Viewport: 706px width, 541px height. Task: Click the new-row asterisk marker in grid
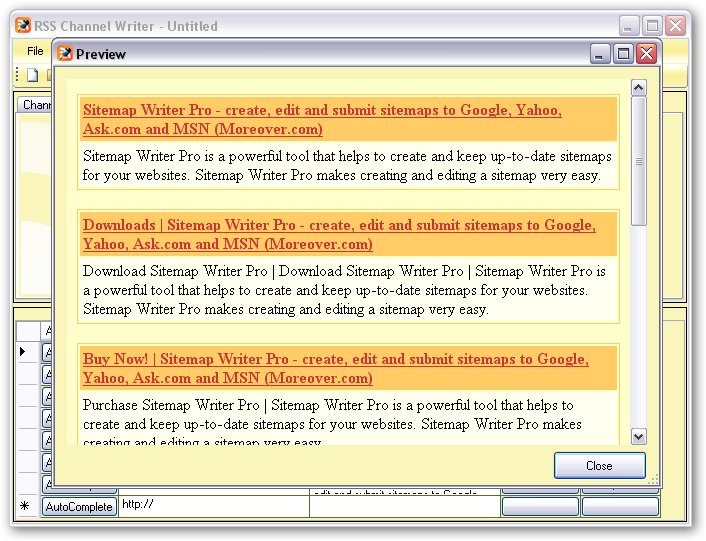[25, 506]
